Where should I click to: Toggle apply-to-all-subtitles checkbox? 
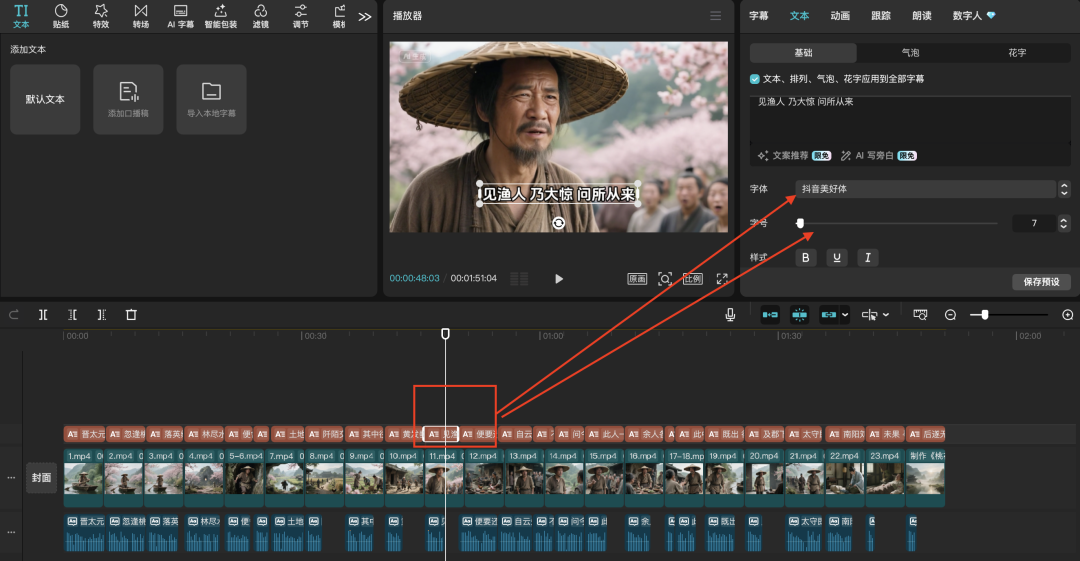point(755,79)
